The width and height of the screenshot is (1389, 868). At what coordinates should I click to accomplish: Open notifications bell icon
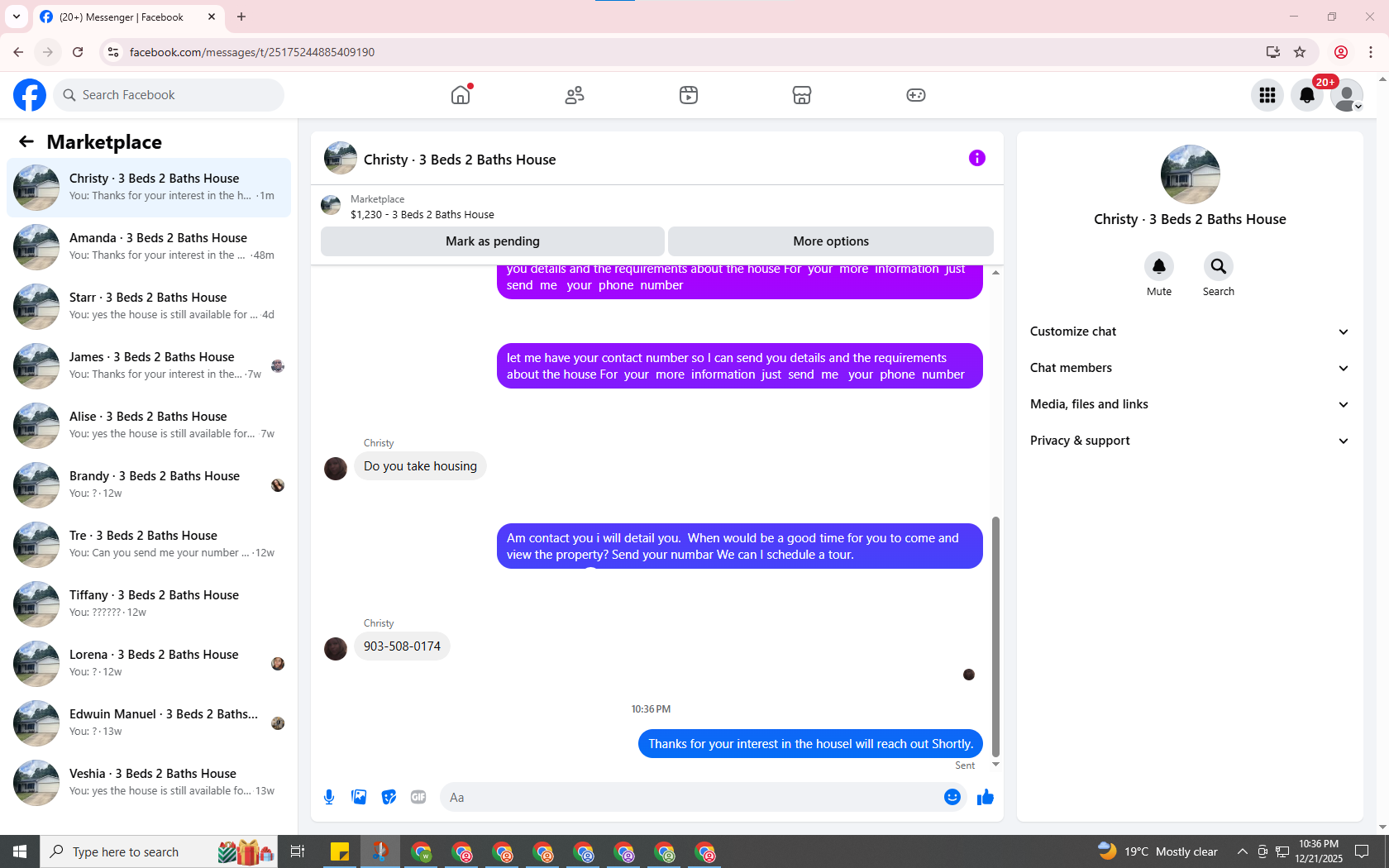point(1307,95)
